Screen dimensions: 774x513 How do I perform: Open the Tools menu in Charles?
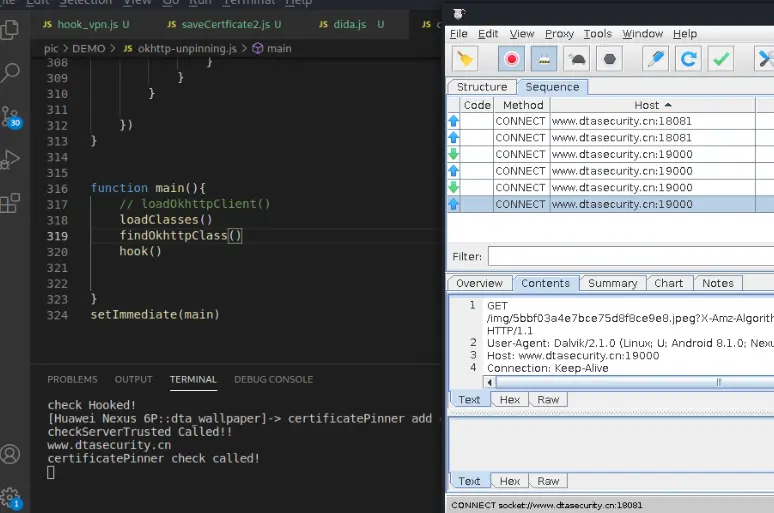(x=597, y=34)
